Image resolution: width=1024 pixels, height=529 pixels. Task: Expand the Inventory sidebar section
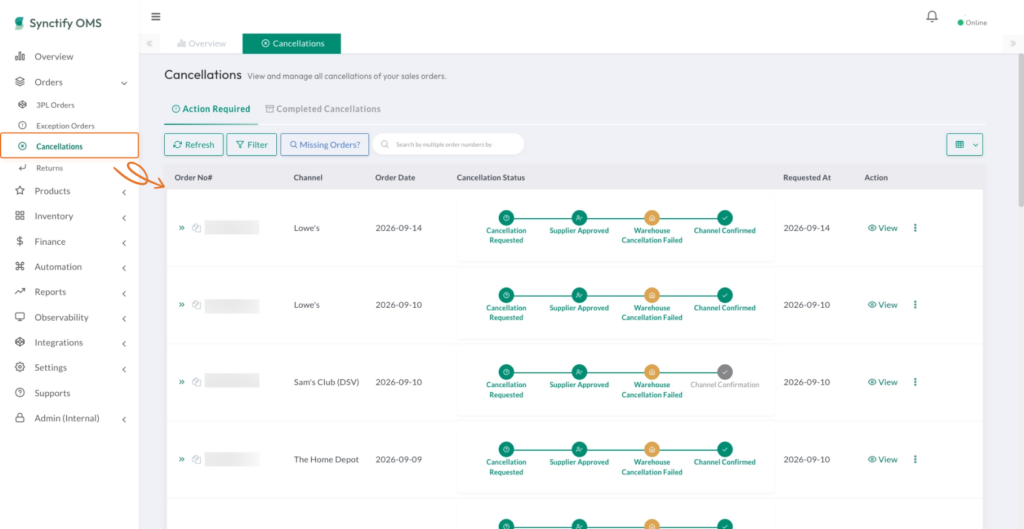(124, 217)
